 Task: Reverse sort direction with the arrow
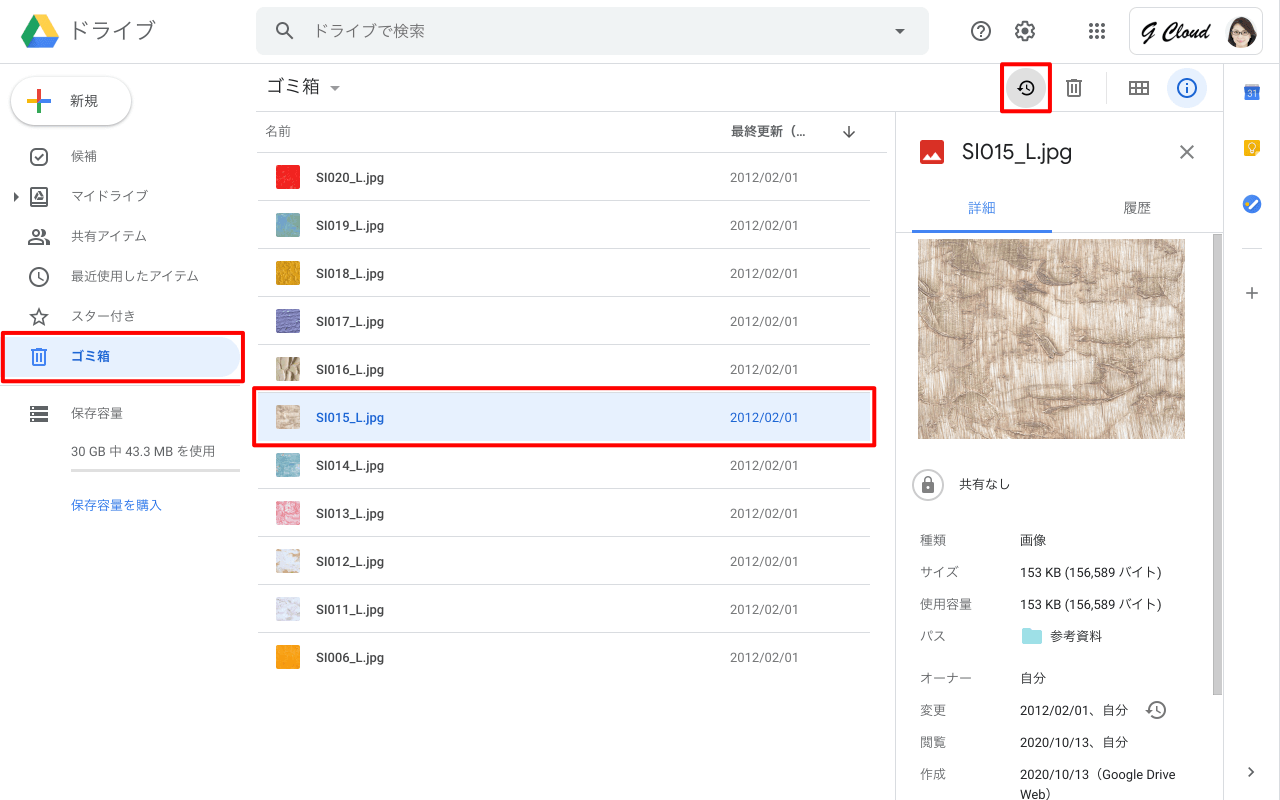tap(849, 131)
